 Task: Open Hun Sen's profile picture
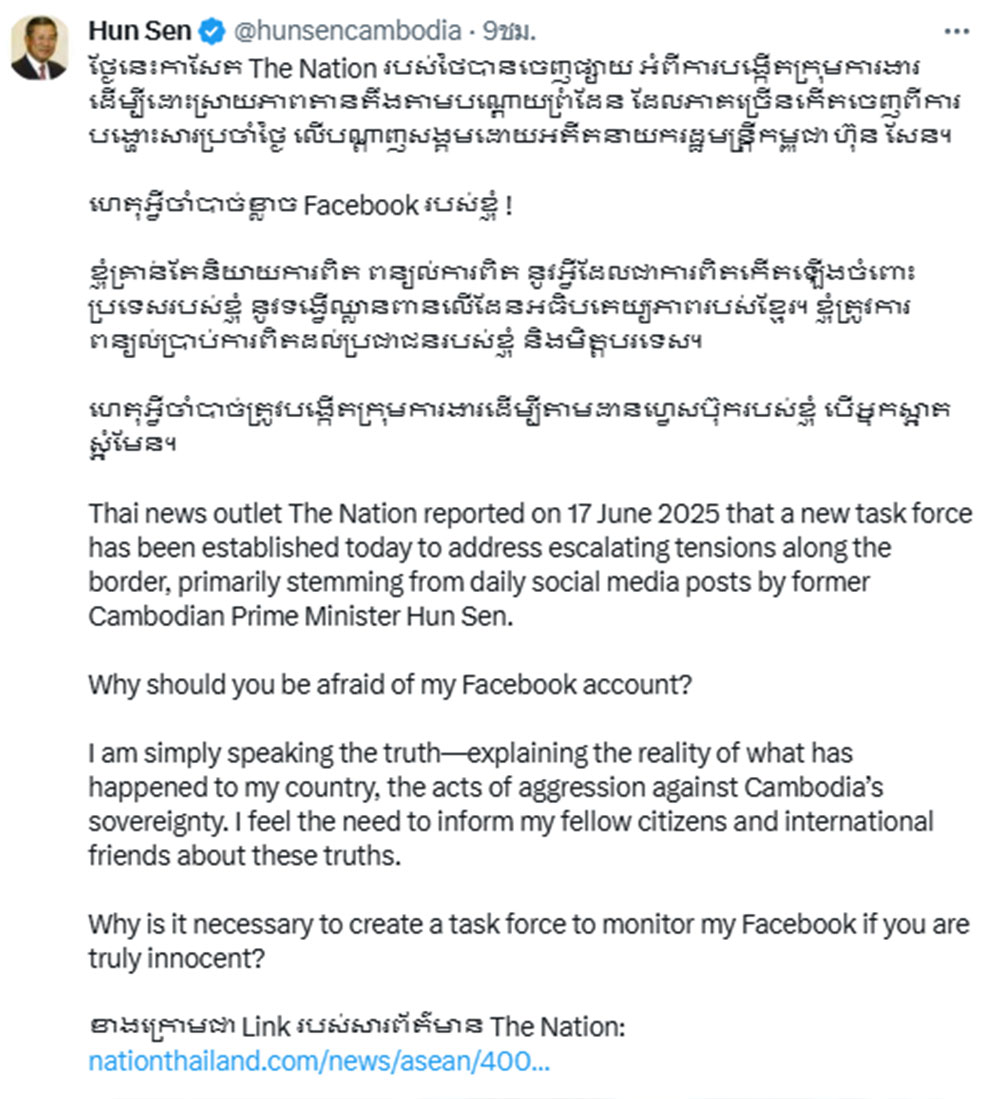click(40, 47)
